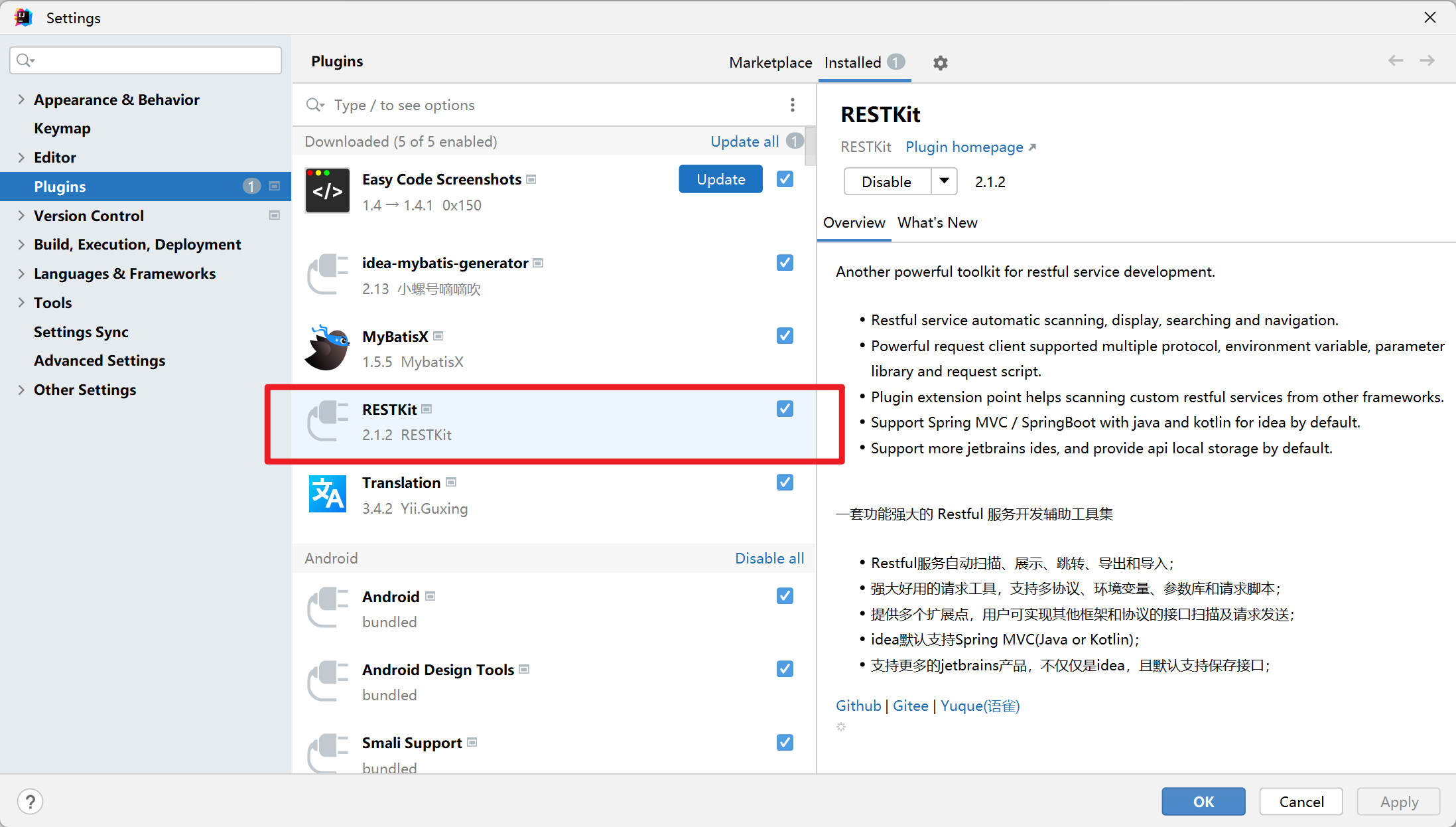Open the Github link
The image size is (1456, 827).
(858, 706)
